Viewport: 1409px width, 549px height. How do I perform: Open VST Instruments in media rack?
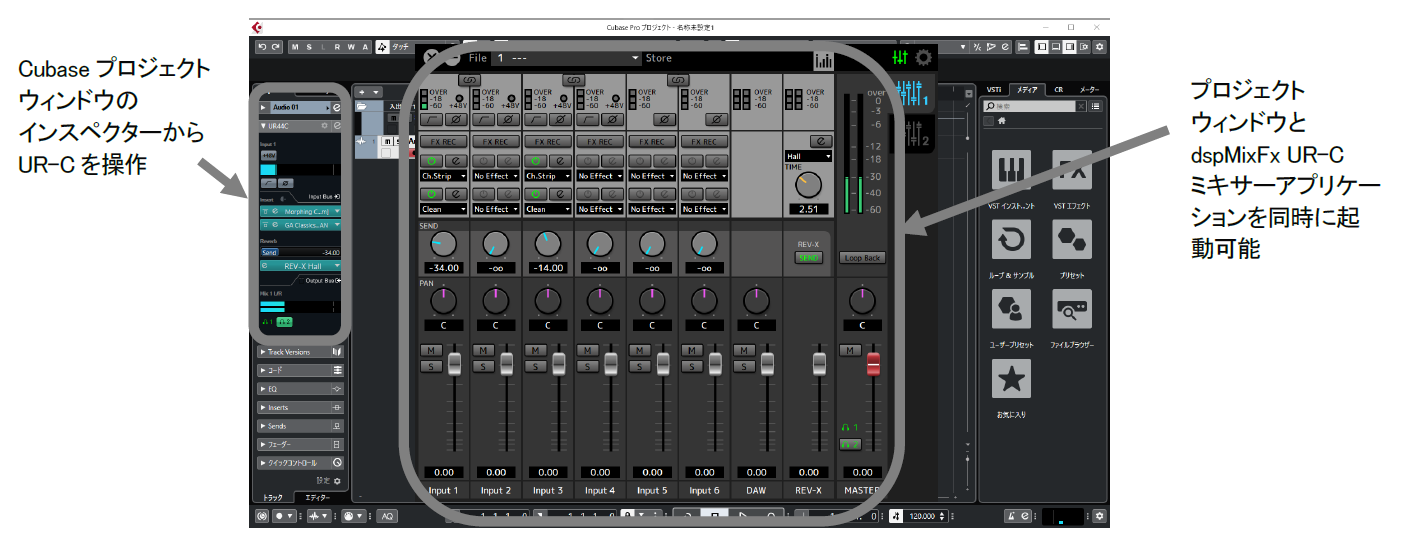click(x=1011, y=172)
